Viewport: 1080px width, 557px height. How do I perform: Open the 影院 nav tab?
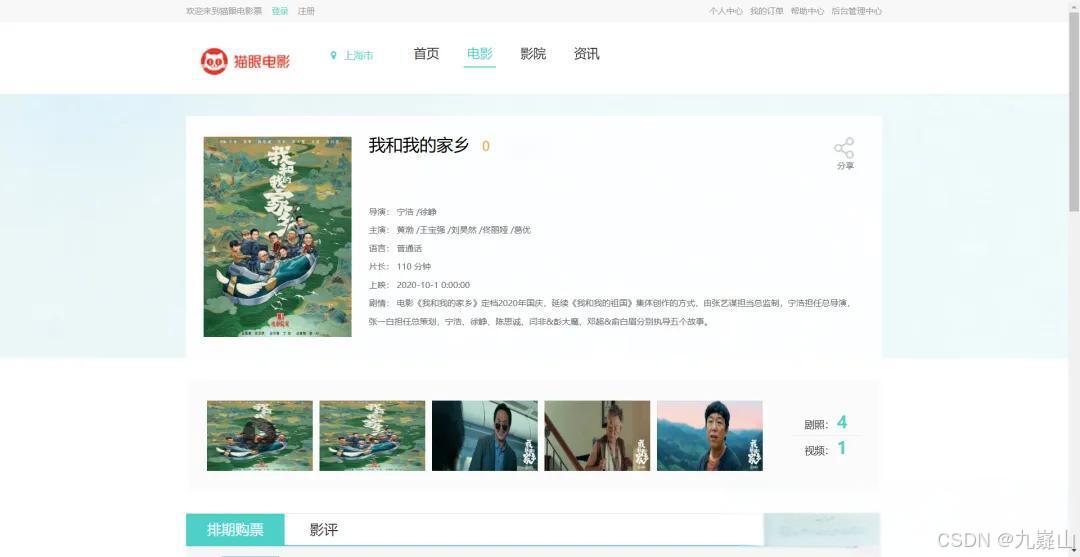pos(533,54)
